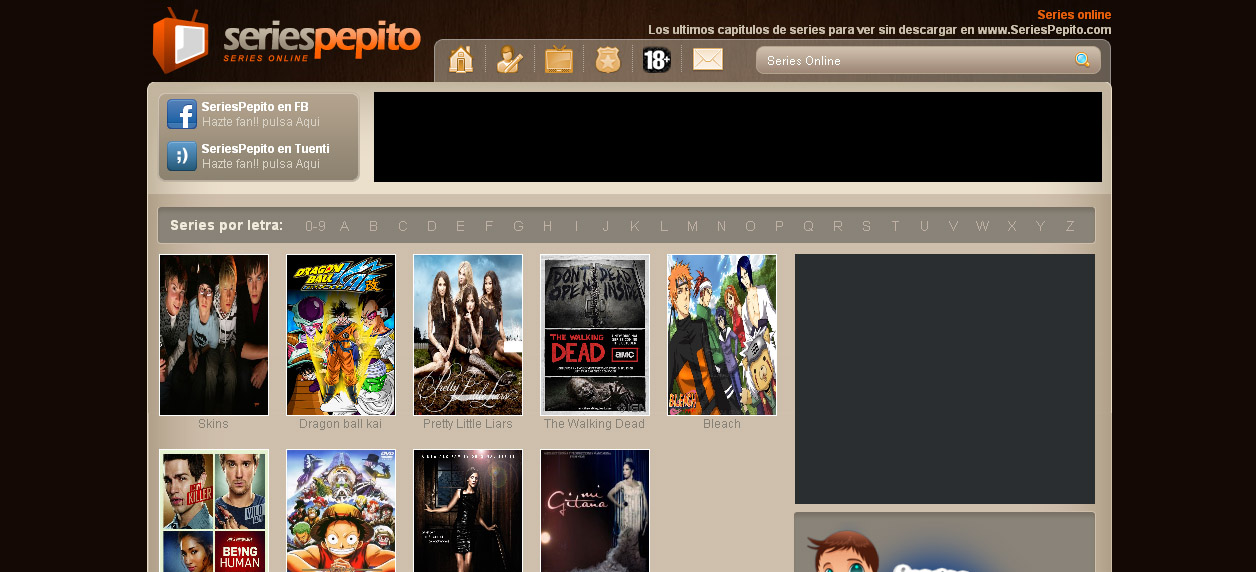Click the Pretty Little Liars title link

(468, 424)
